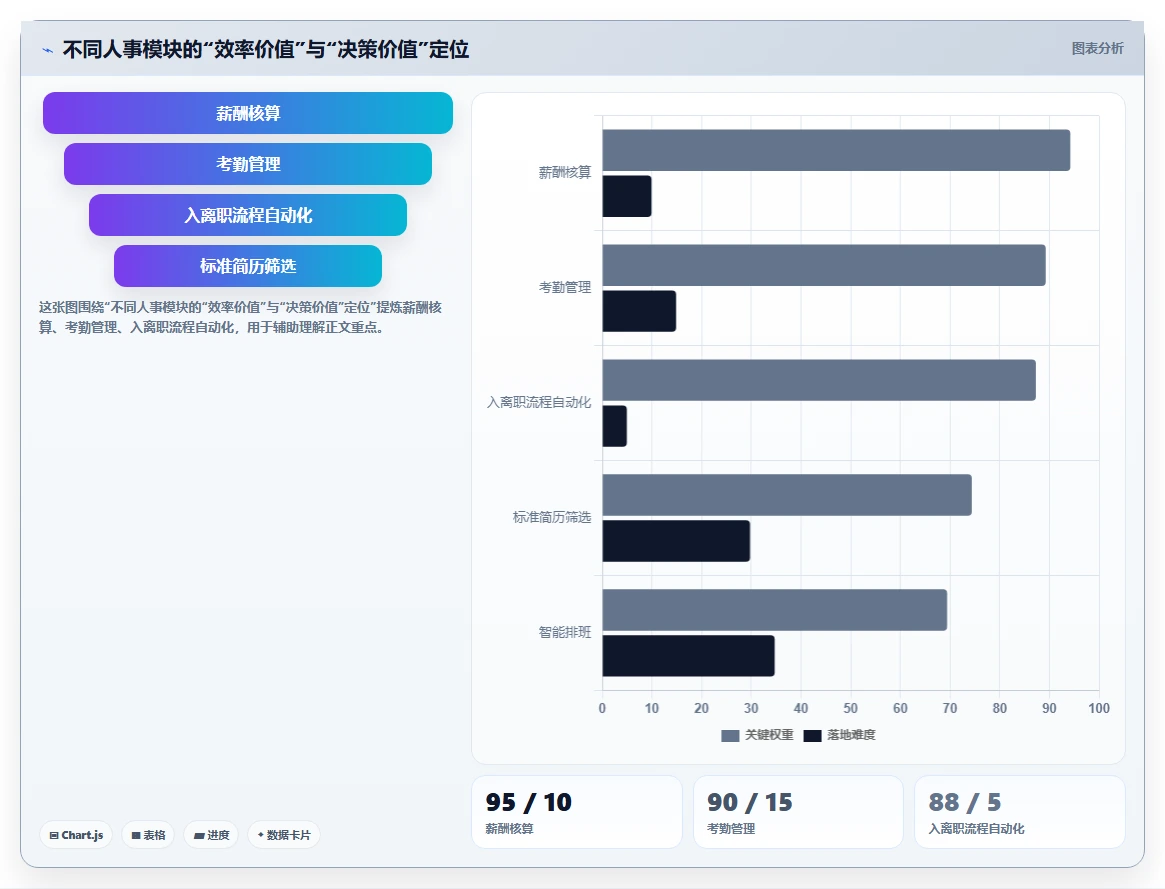1165x889 pixels.
Task: Click the 入离职流程自动化 落地难度 dark bar
Action: [614, 426]
